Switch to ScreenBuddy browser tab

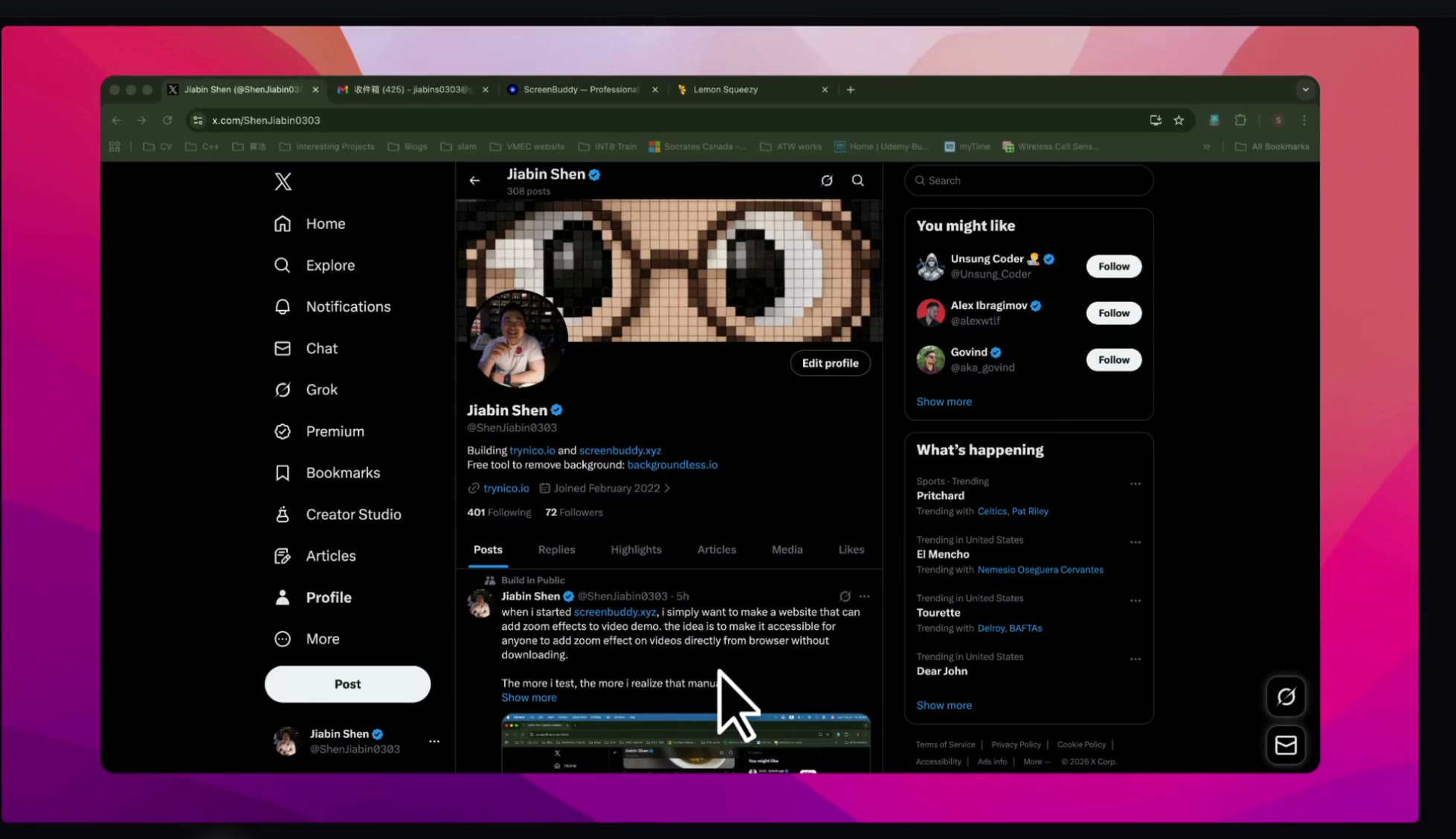click(x=582, y=89)
